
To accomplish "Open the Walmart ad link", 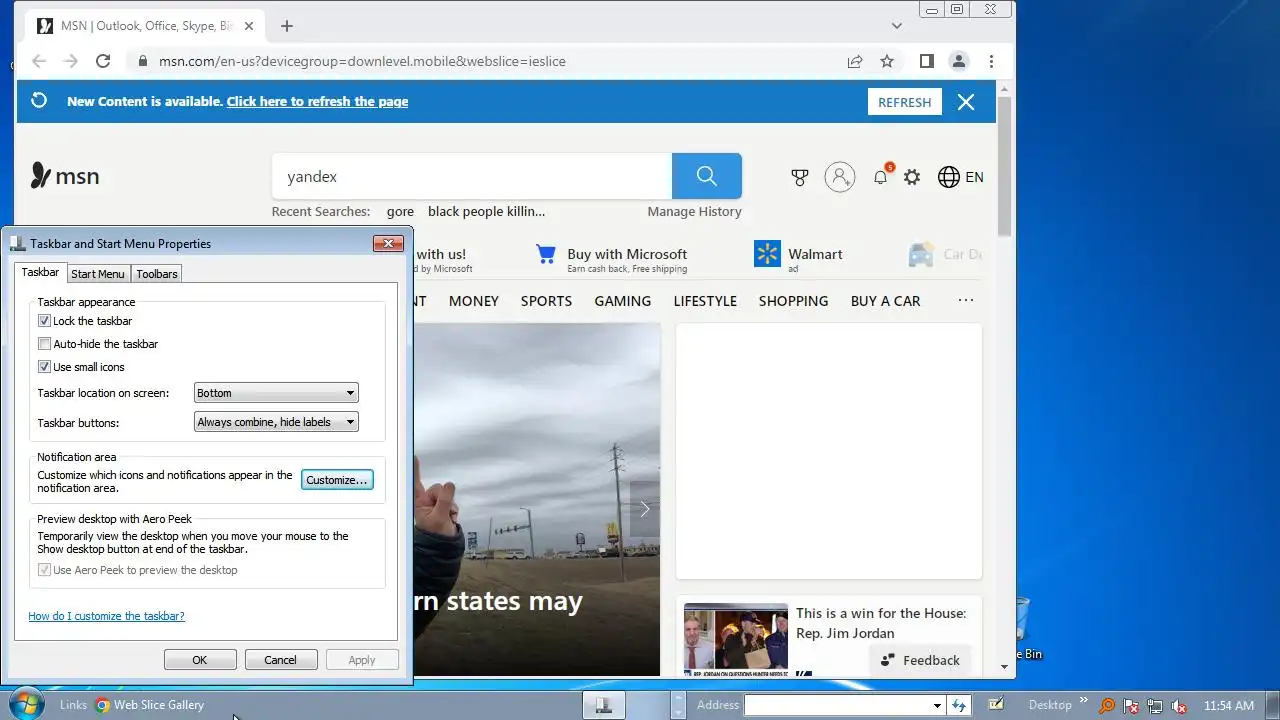I will click(x=798, y=255).
